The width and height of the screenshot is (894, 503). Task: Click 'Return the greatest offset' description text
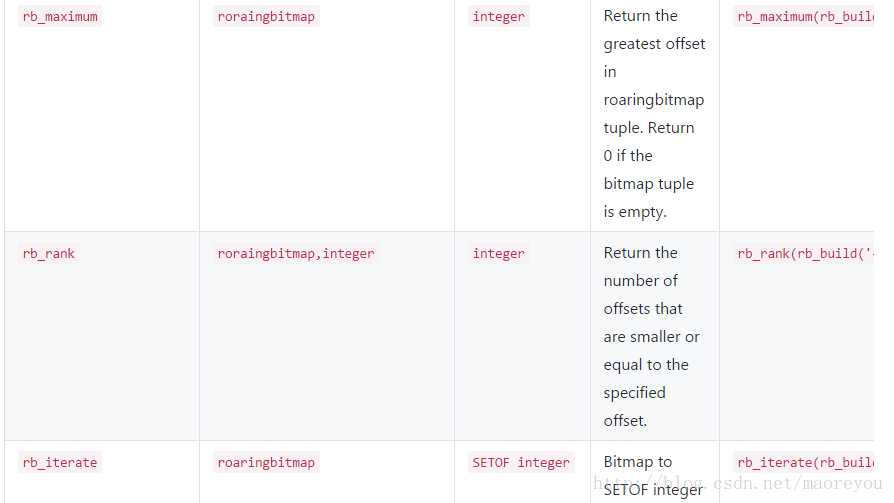(655, 30)
